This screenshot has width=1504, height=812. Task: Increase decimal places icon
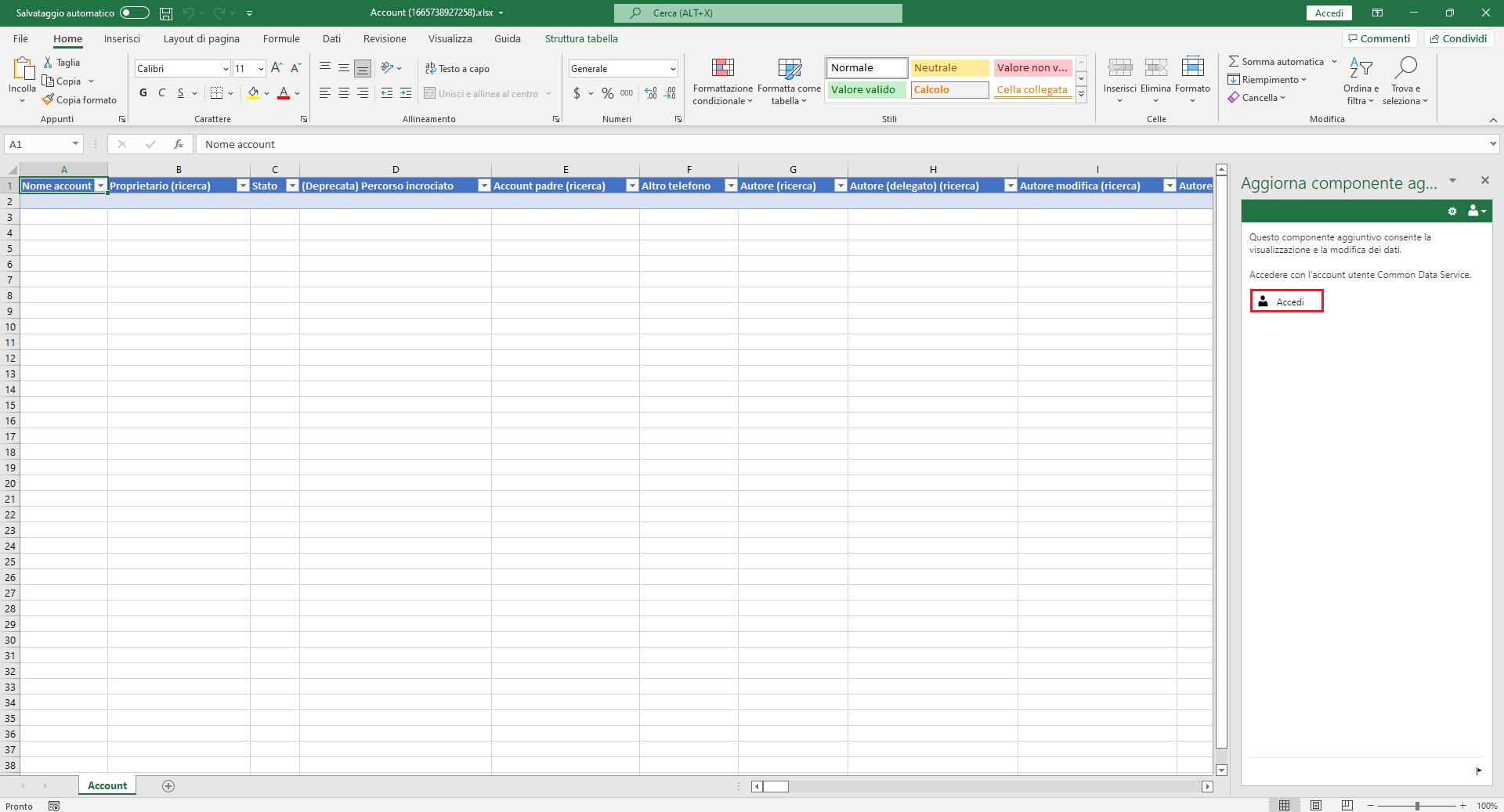tap(651, 93)
